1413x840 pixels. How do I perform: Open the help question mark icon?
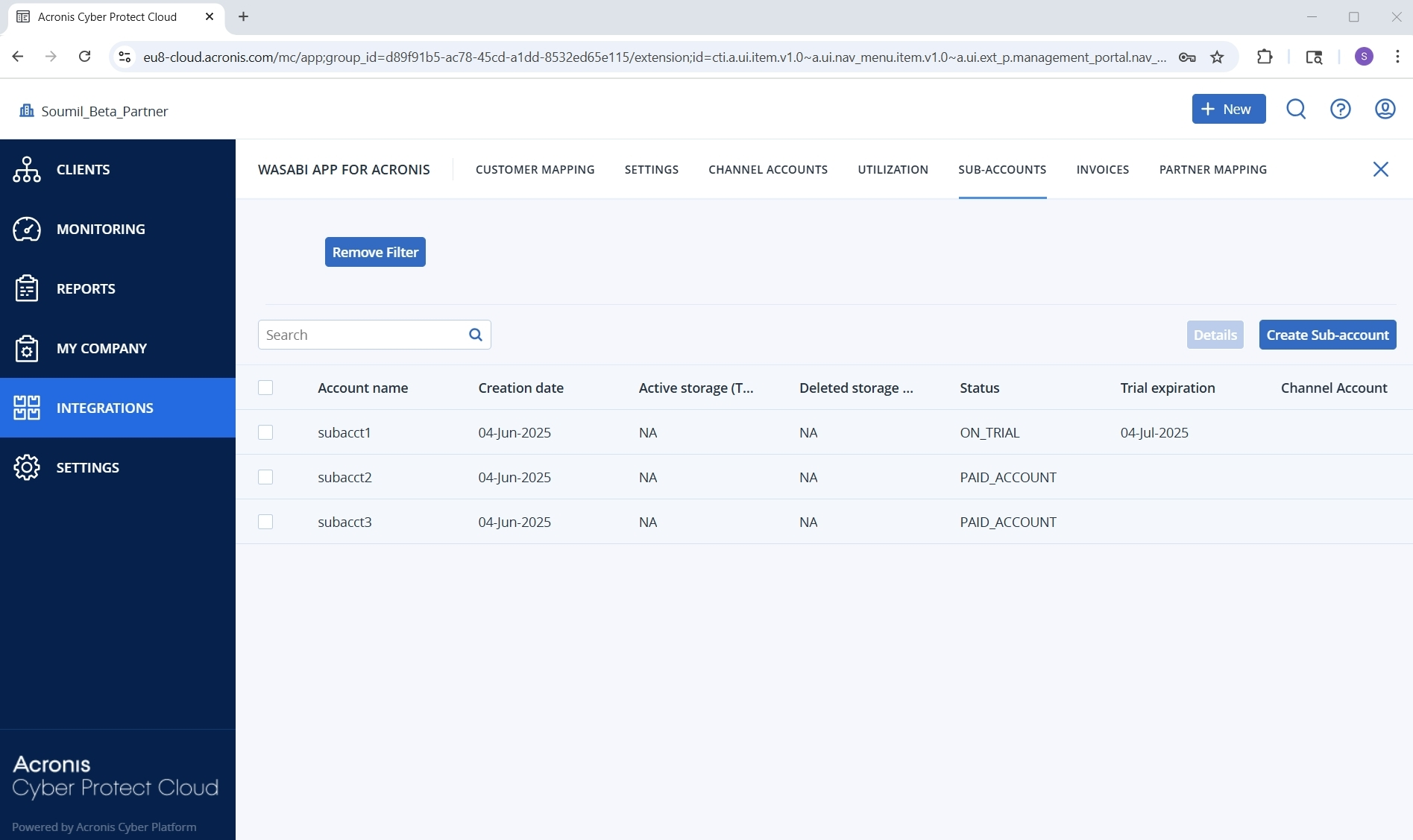point(1341,109)
